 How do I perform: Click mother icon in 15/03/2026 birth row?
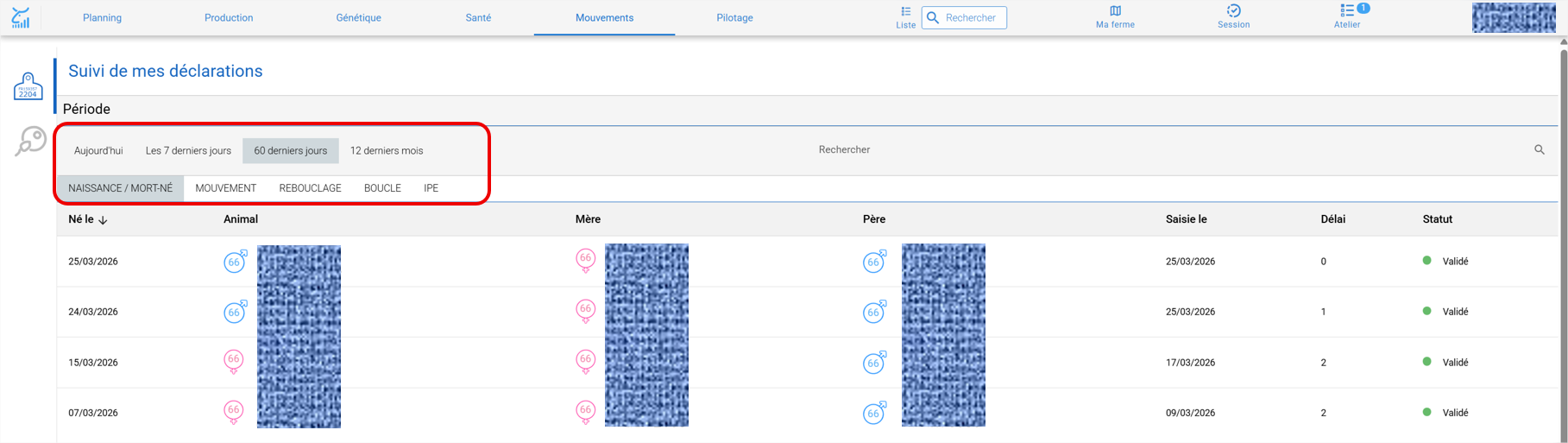click(x=586, y=362)
